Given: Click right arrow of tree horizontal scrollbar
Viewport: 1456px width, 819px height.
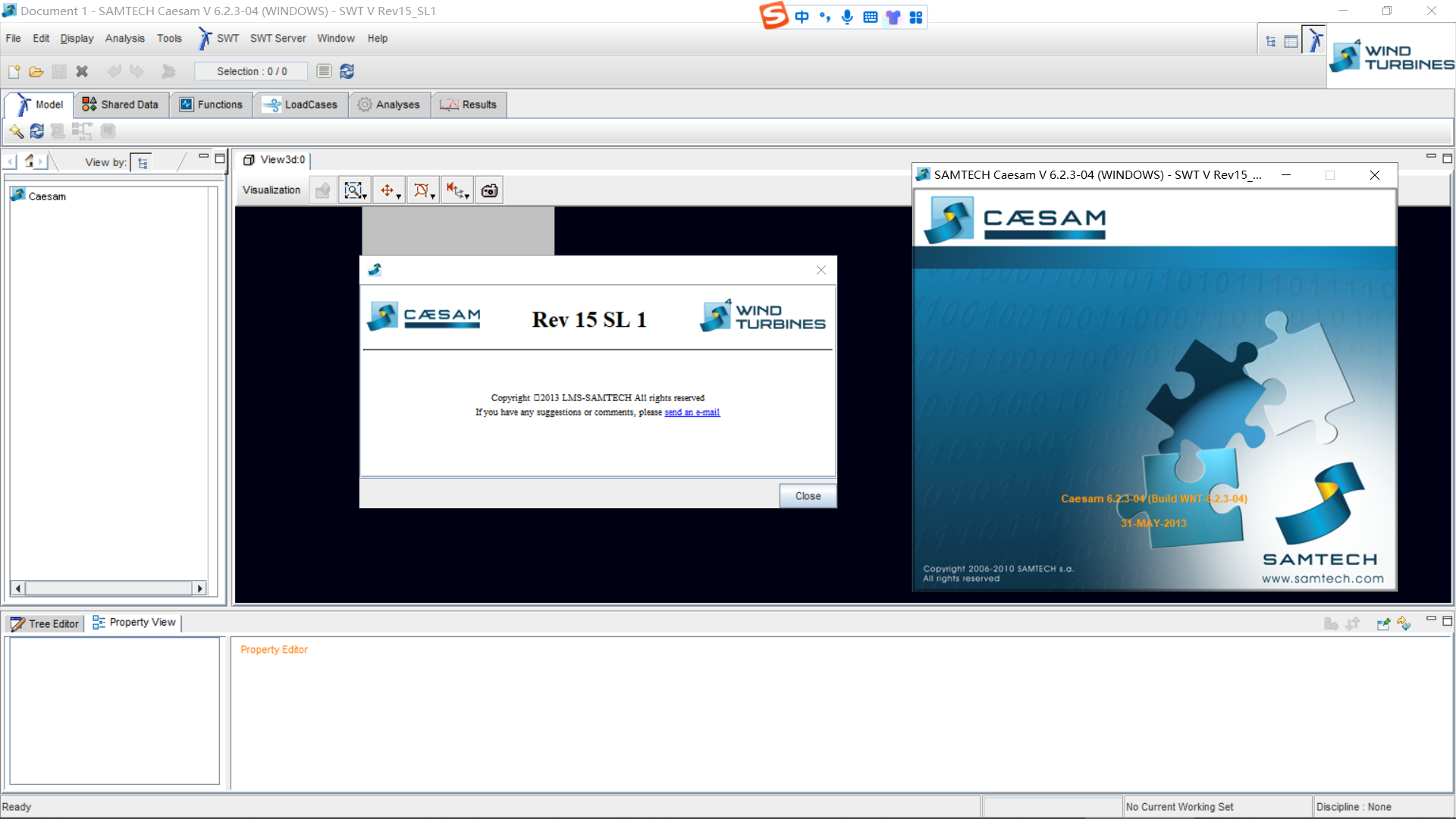Looking at the screenshot, I should click(x=199, y=588).
